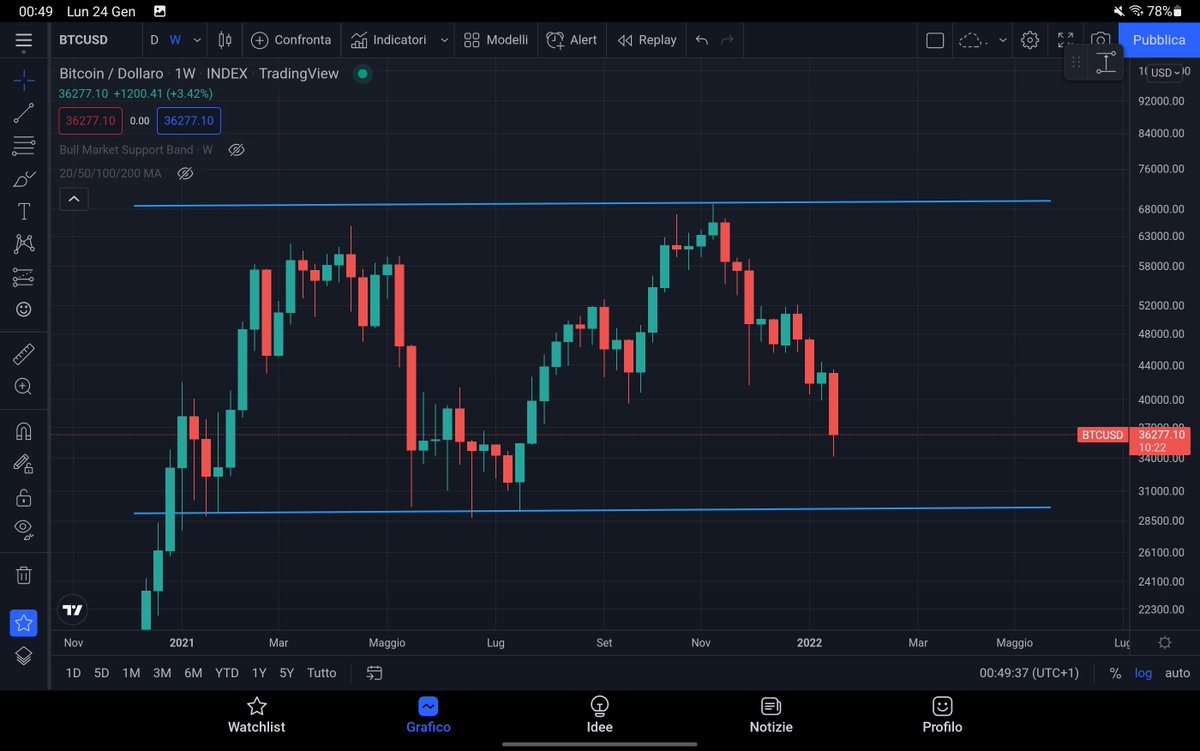Image resolution: width=1200 pixels, height=751 pixels.
Task: Open the forecasting and measurement tools
Action: (24, 277)
